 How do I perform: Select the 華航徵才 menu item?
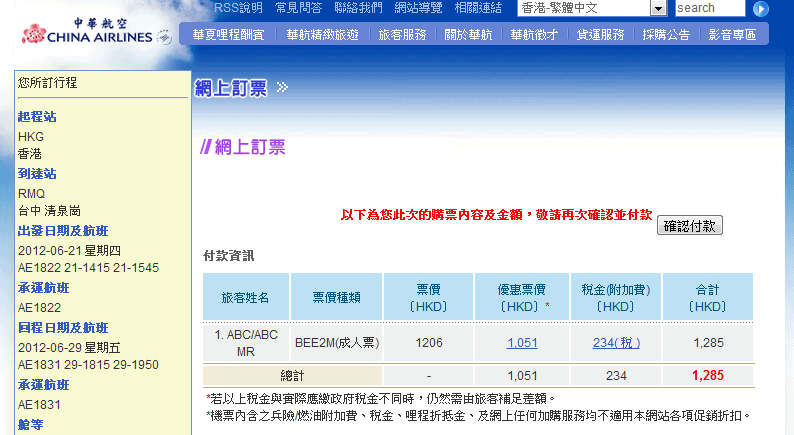coord(534,35)
